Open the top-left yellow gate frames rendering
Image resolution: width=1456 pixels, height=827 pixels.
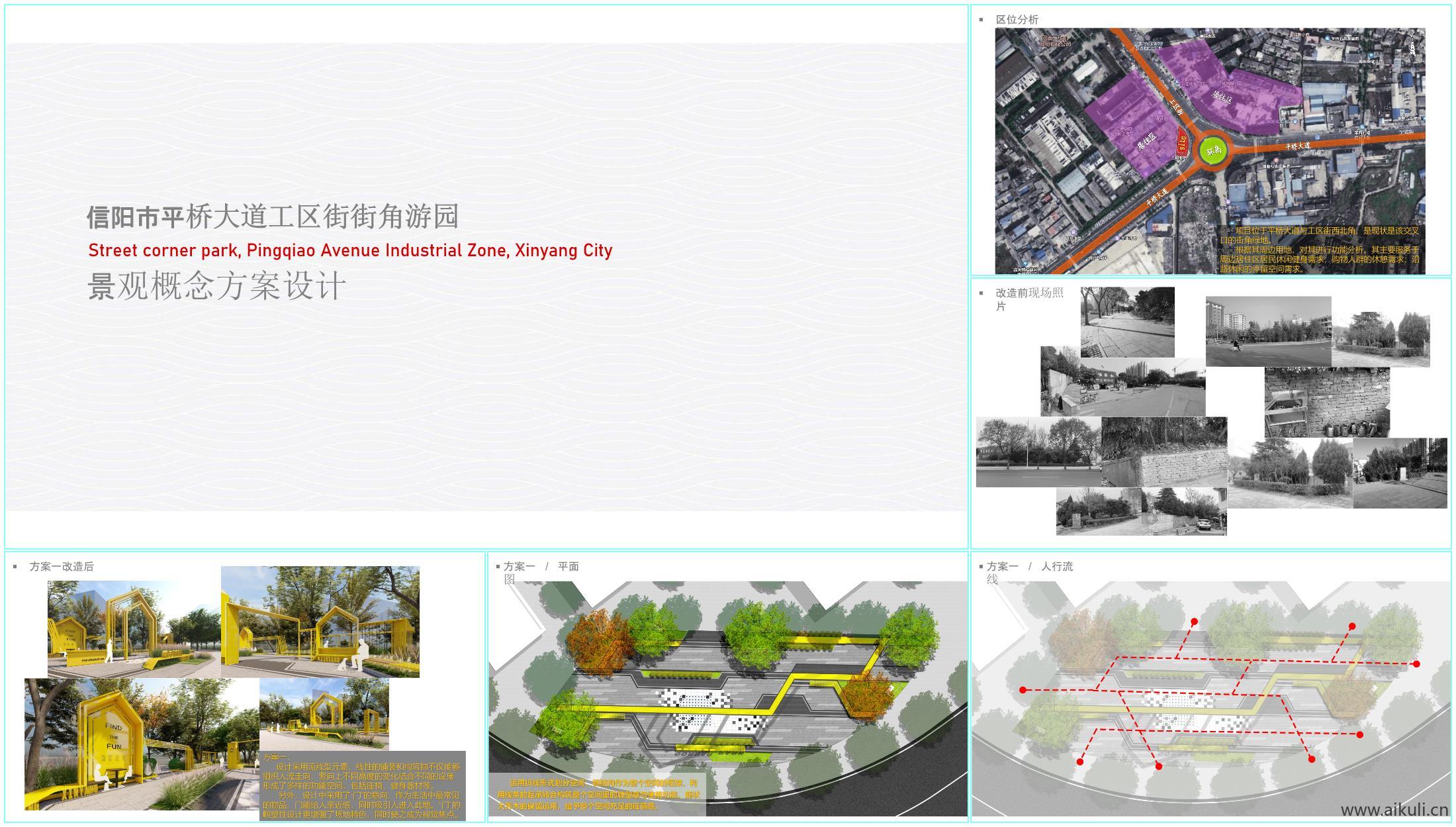point(134,629)
